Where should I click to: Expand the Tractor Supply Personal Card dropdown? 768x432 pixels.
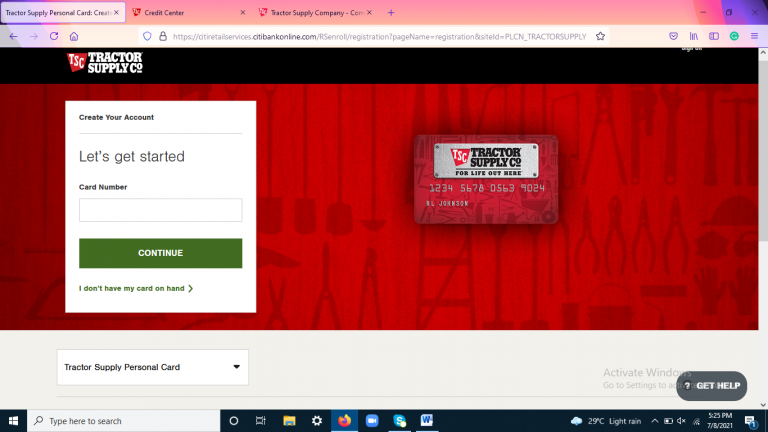coord(153,367)
